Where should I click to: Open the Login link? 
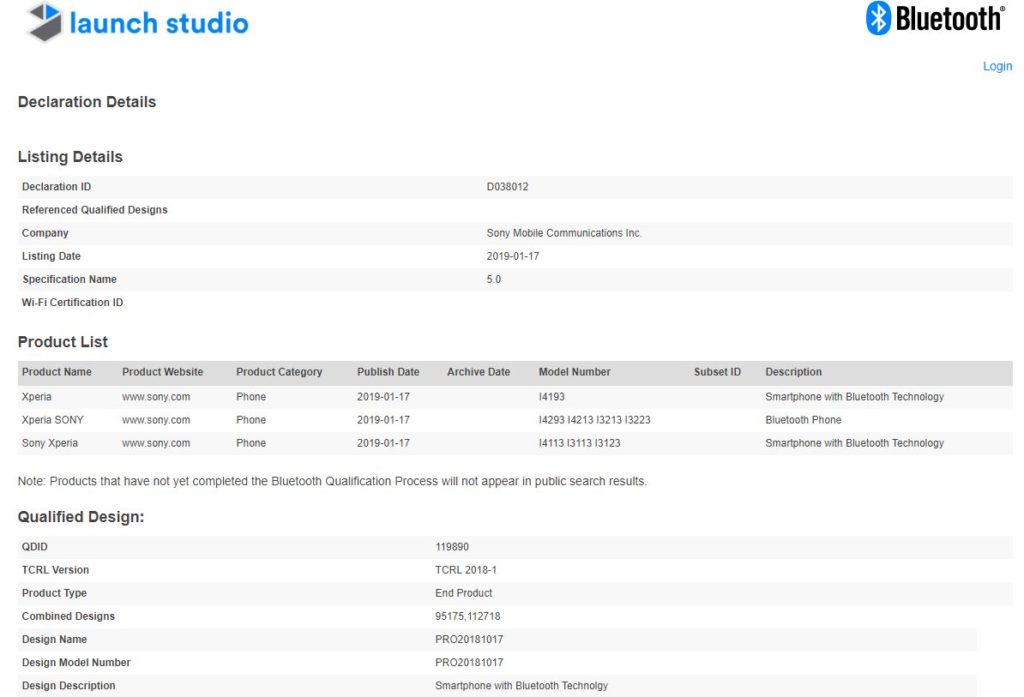(997, 66)
